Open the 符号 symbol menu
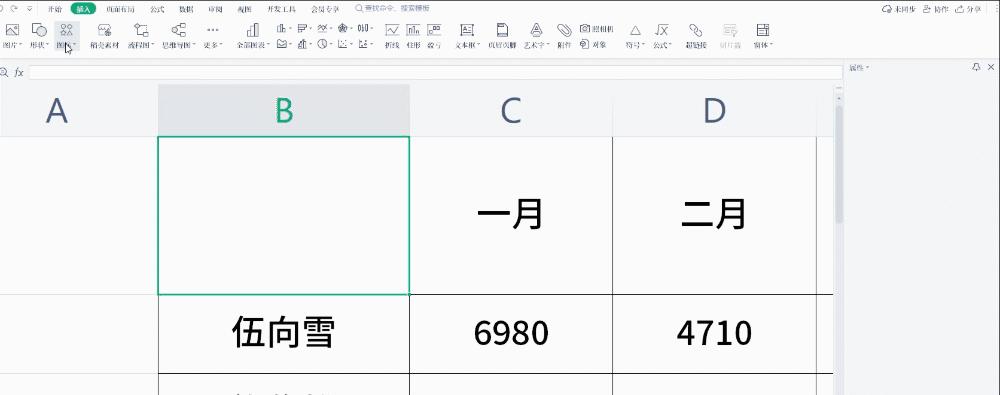The width and height of the screenshot is (1000, 395). click(635, 36)
